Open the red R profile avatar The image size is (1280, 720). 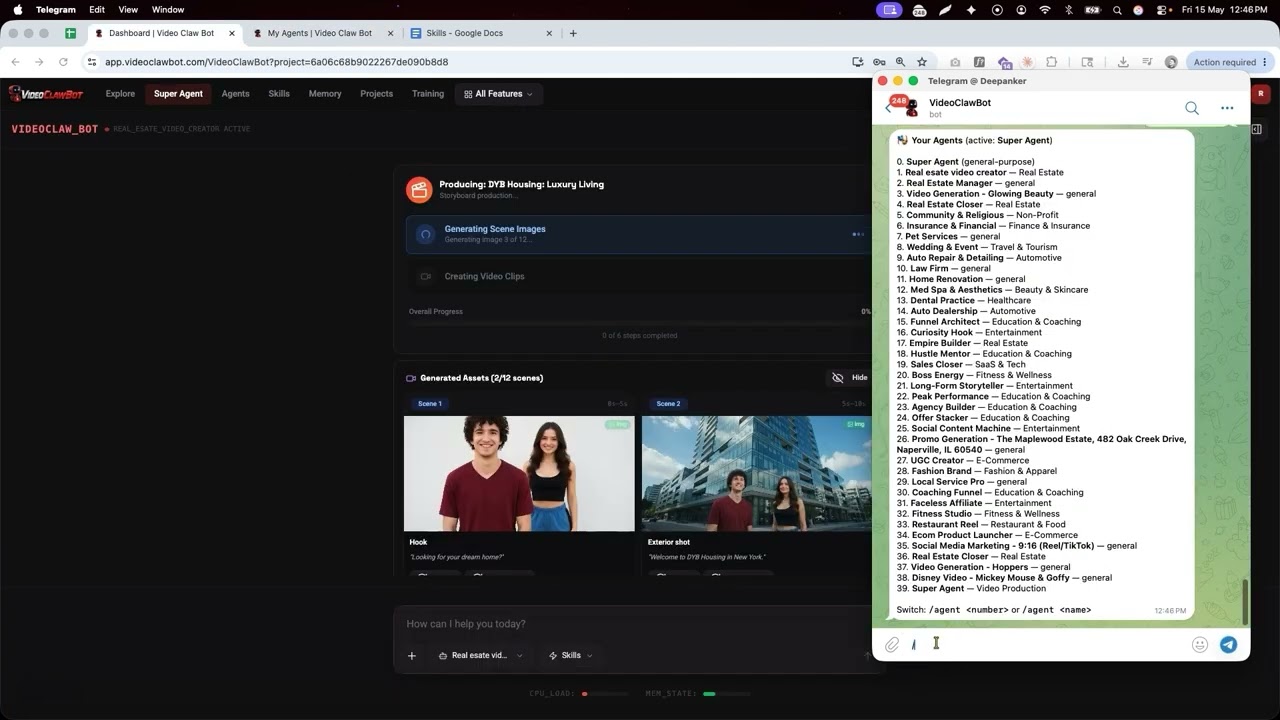tap(1260, 93)
